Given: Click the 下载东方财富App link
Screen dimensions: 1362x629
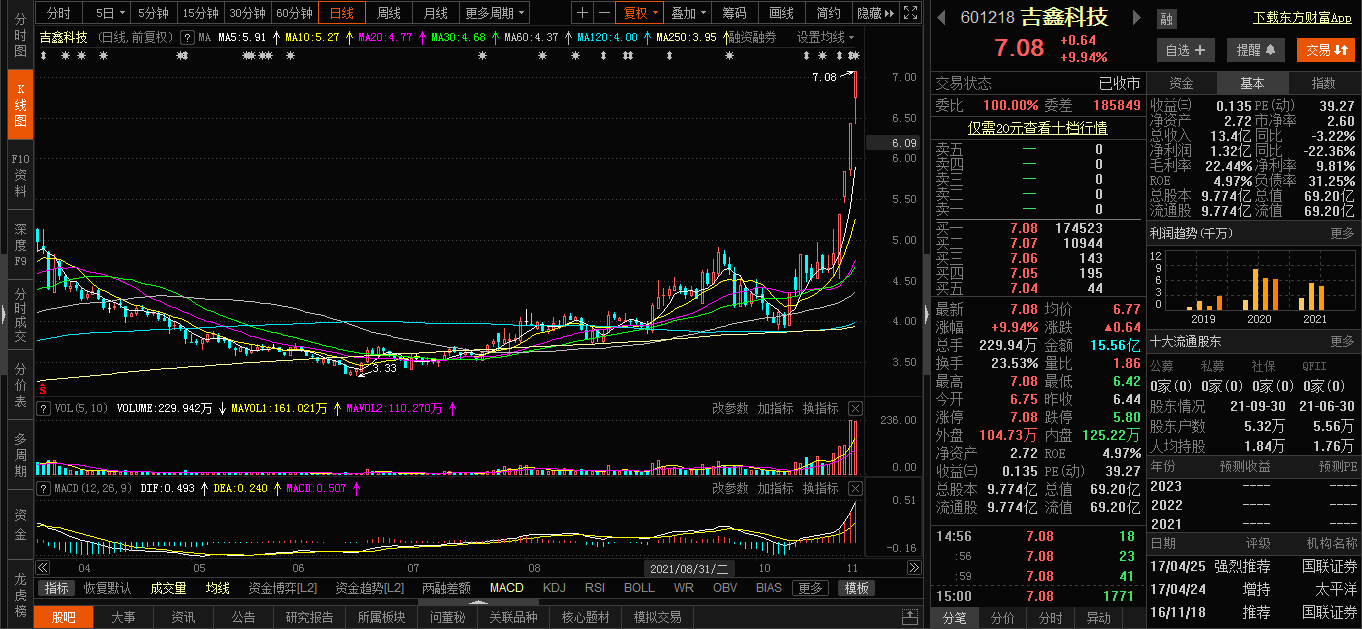Looking at the screenshot, I should (1302, 18).
